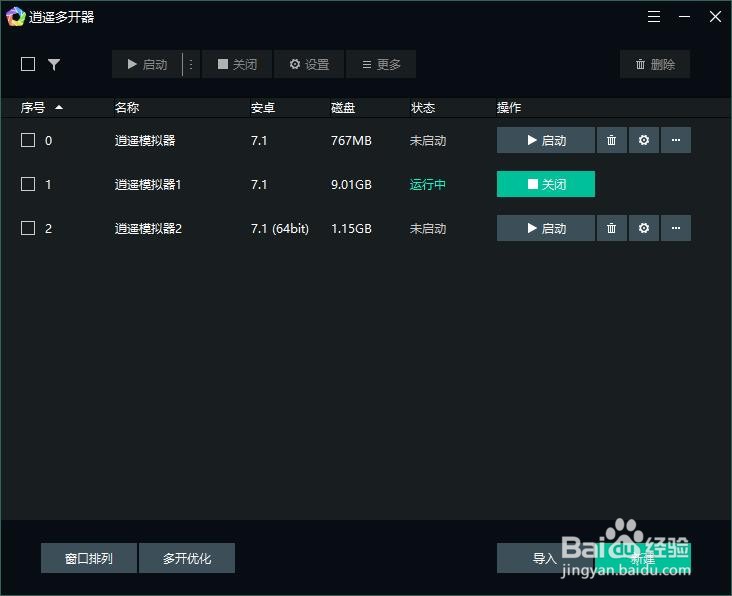
Task: Click the 导入 import button
Action: click(545, 558)
